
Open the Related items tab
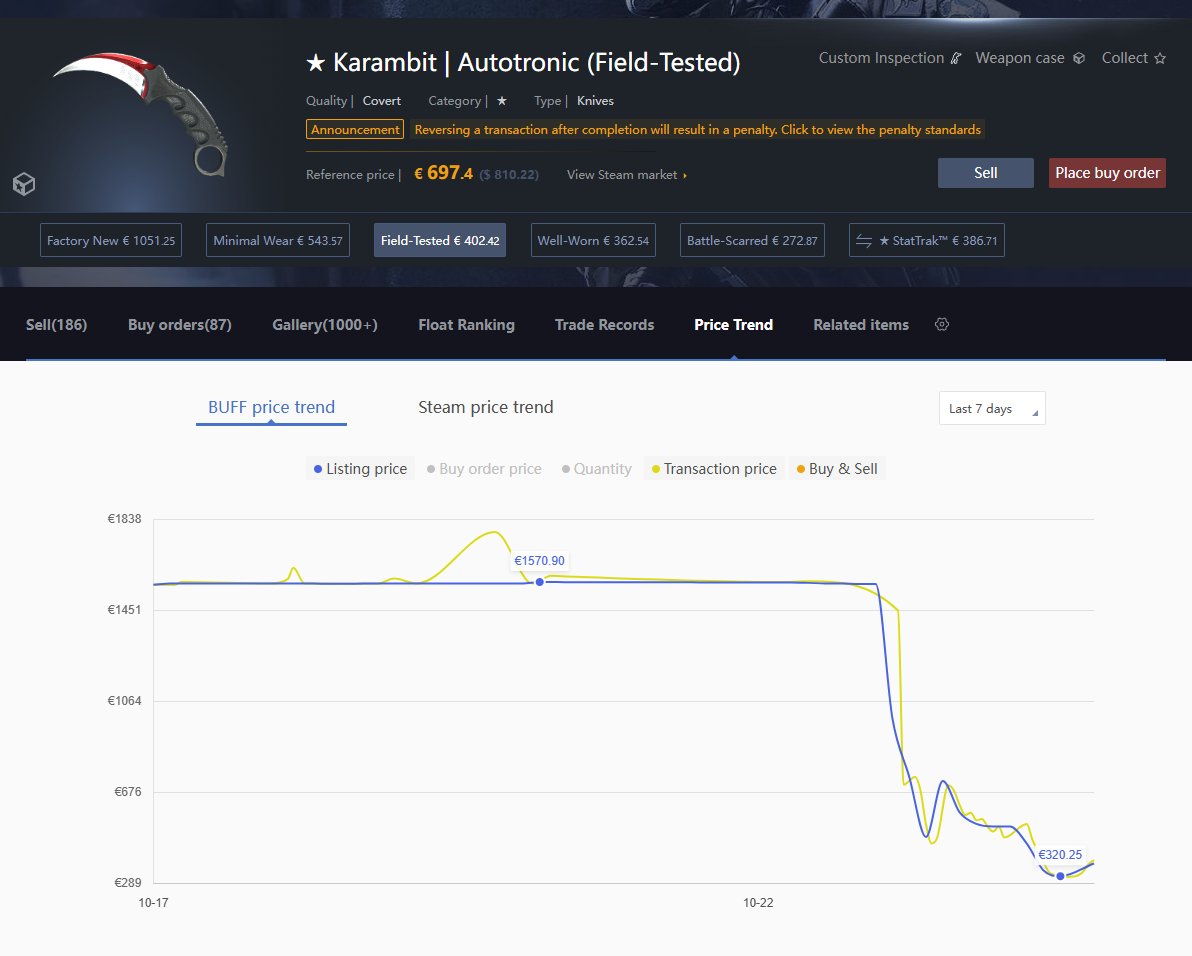861,324
